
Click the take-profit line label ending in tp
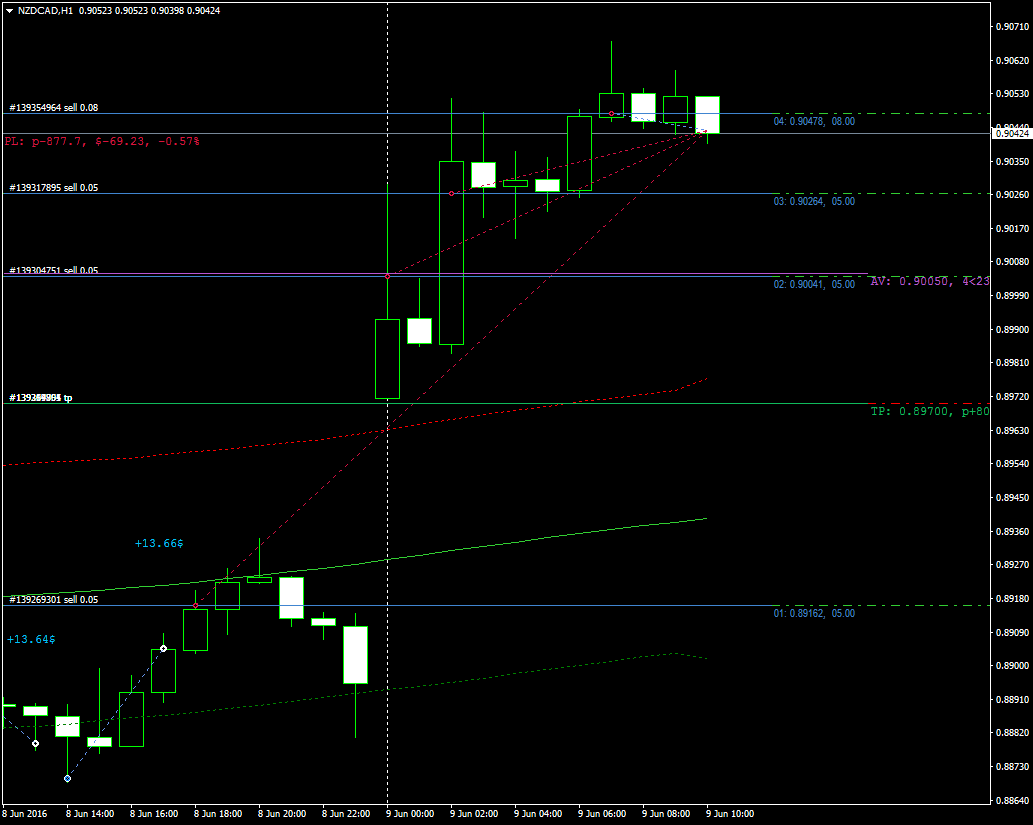(41, 398)
